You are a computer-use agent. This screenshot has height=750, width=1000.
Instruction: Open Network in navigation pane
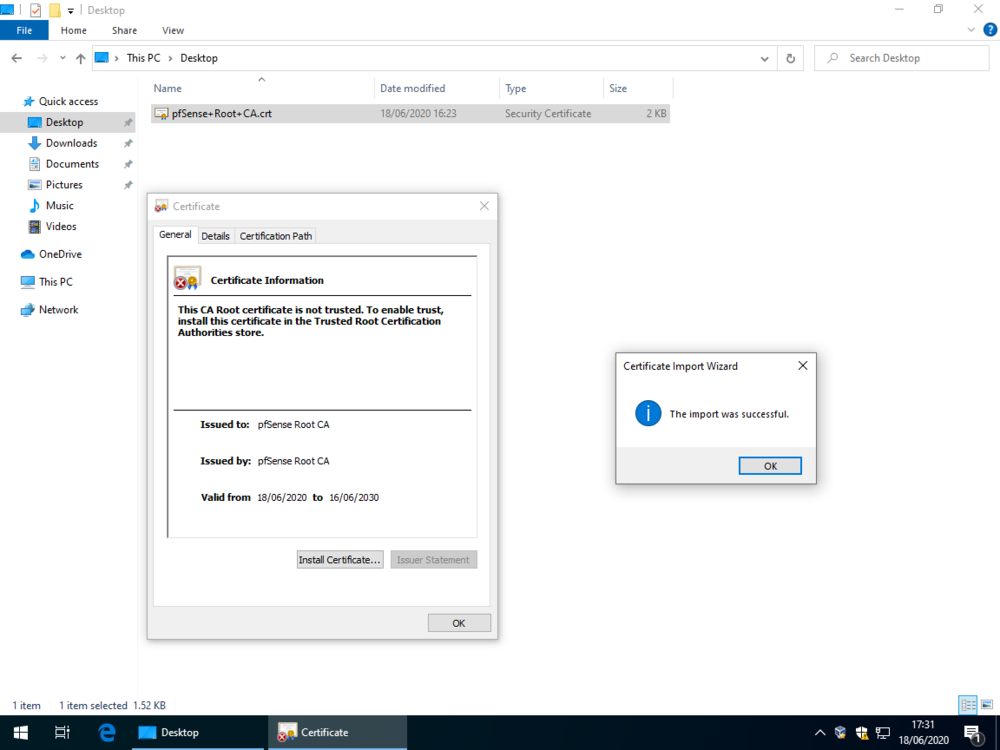click(58, 310)
